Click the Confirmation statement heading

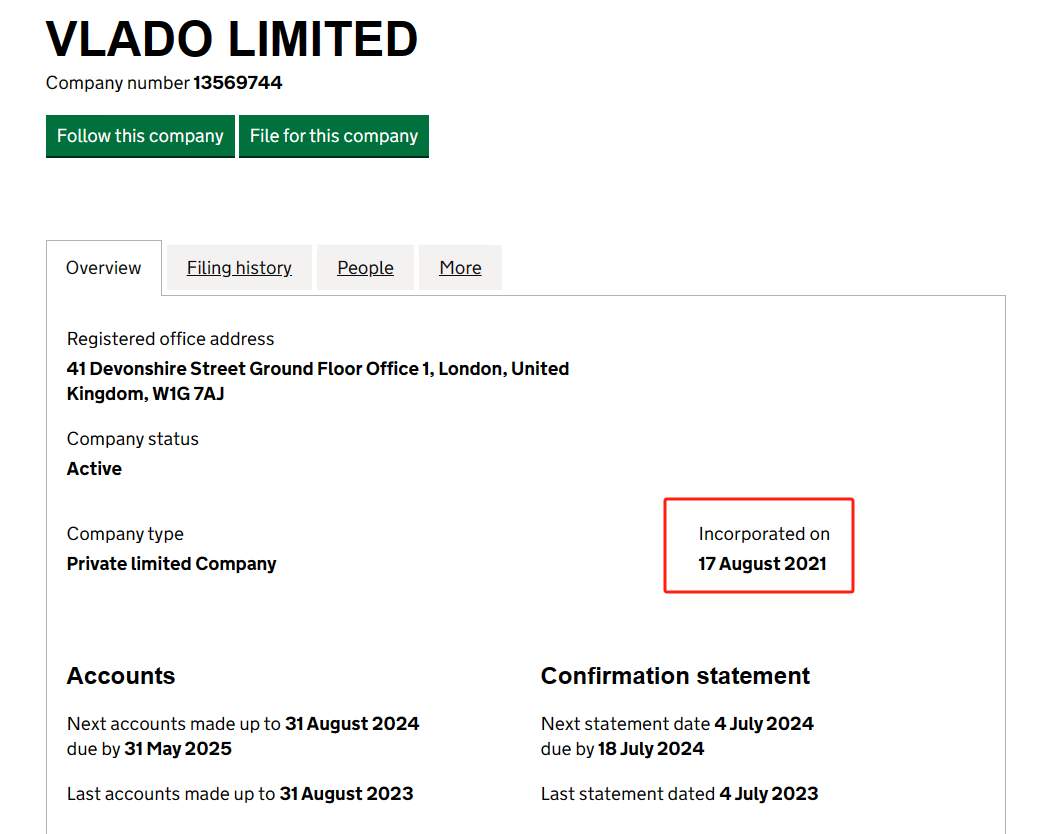675,676
